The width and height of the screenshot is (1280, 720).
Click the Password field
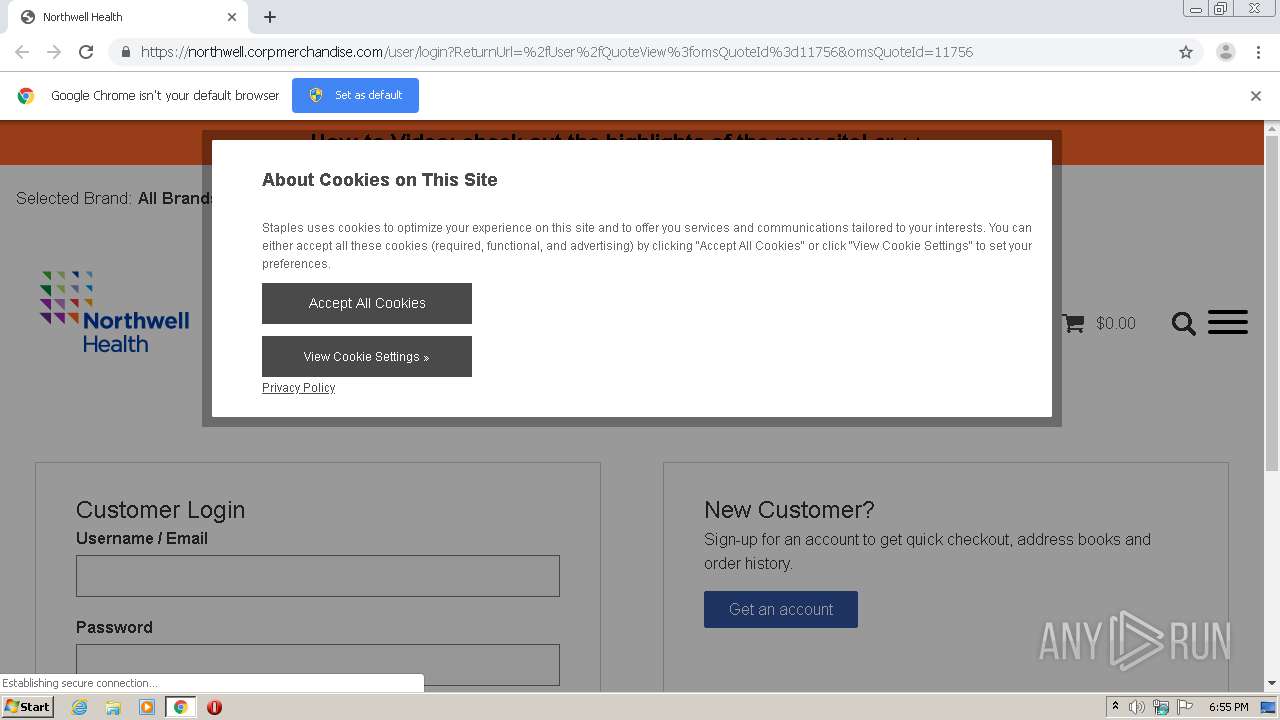[x=318, y=665]
